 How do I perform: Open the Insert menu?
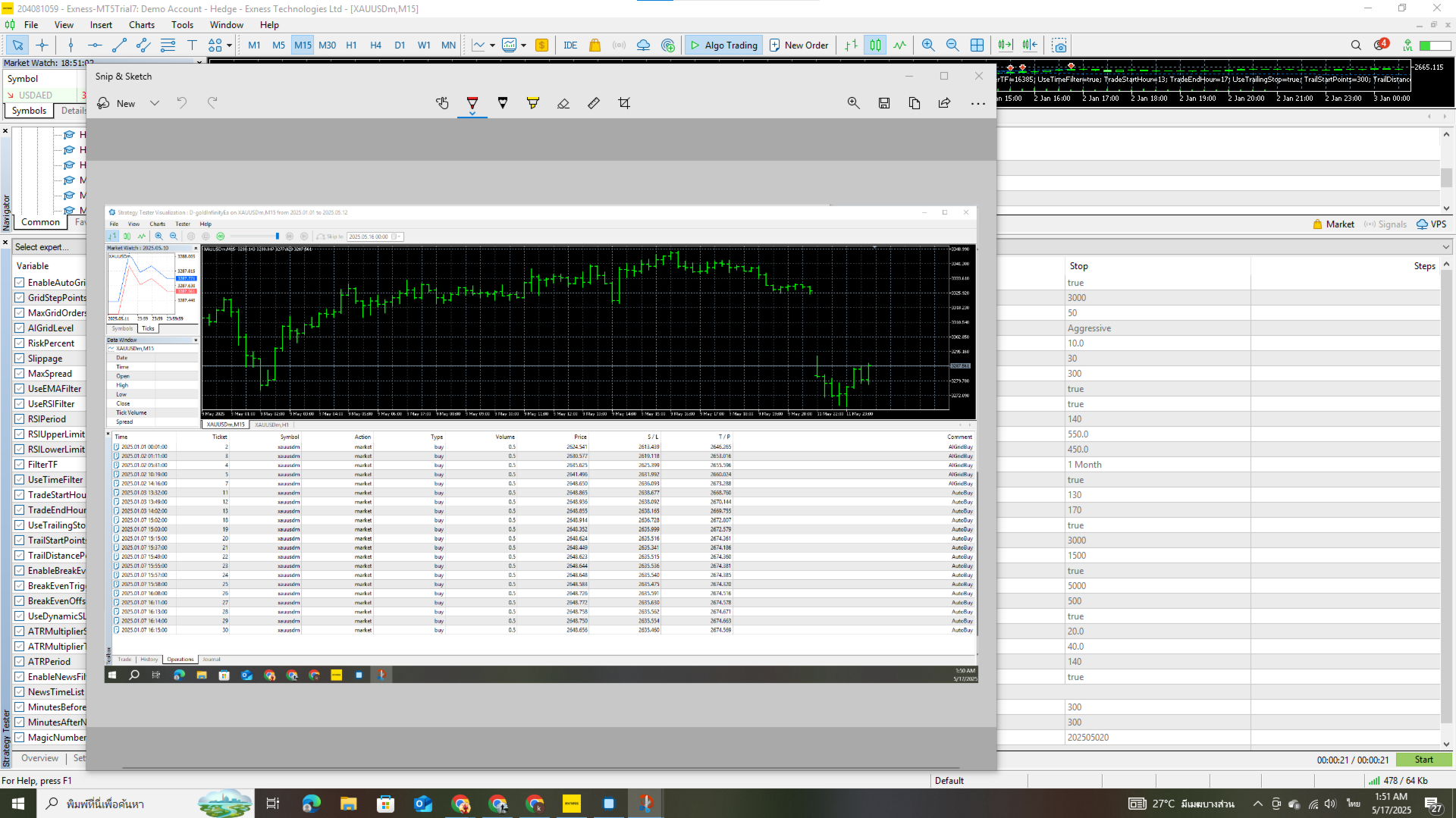101,25
